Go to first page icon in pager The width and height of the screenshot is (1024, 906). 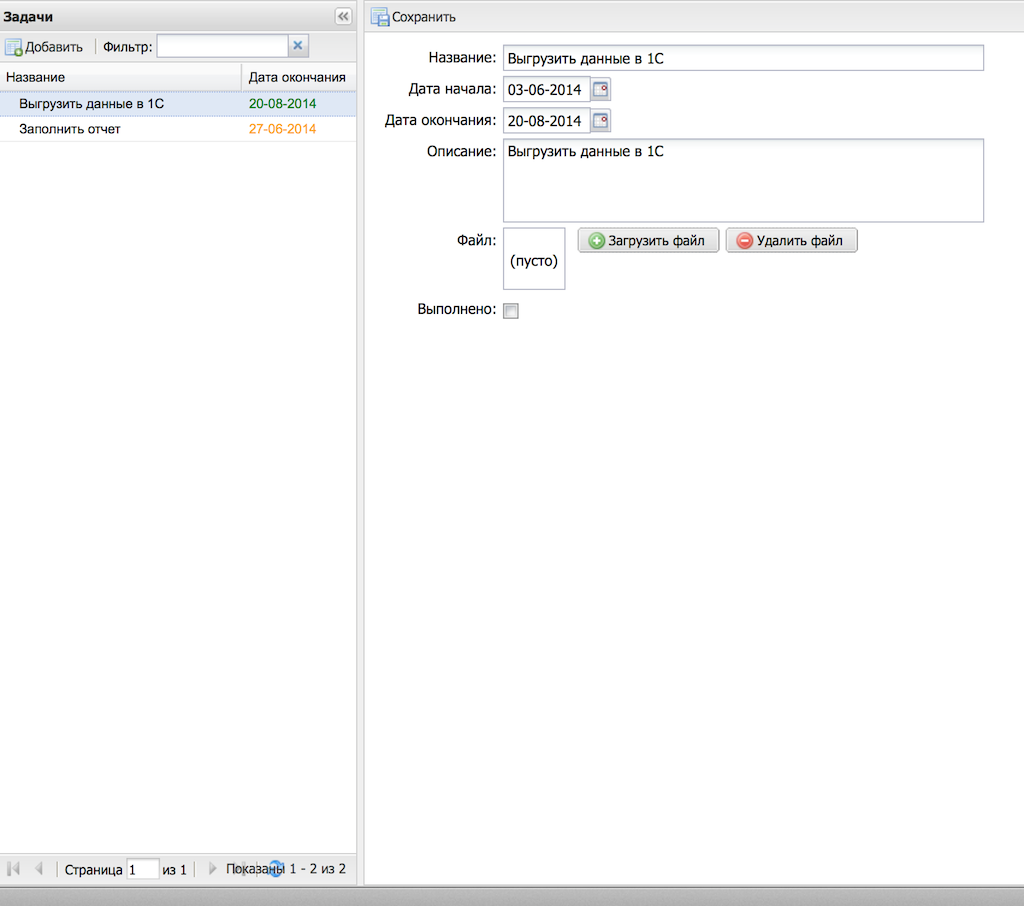coord(14,869)
